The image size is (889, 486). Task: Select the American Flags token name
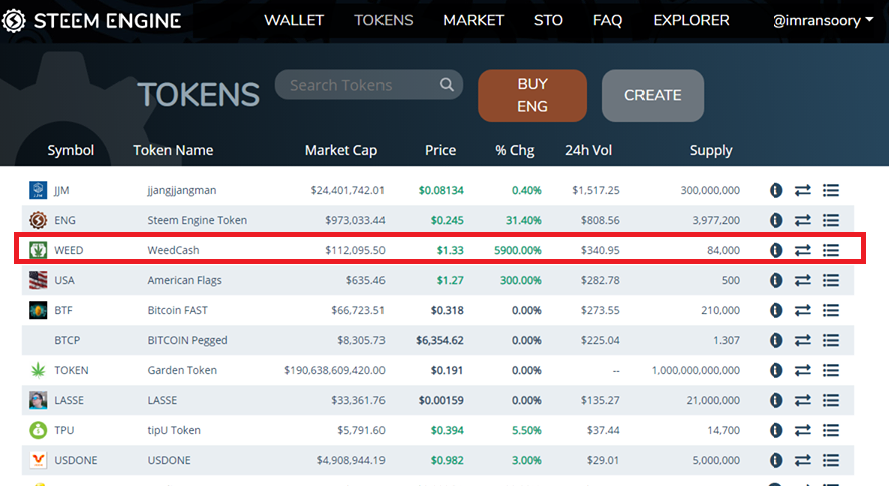point(185,280)
